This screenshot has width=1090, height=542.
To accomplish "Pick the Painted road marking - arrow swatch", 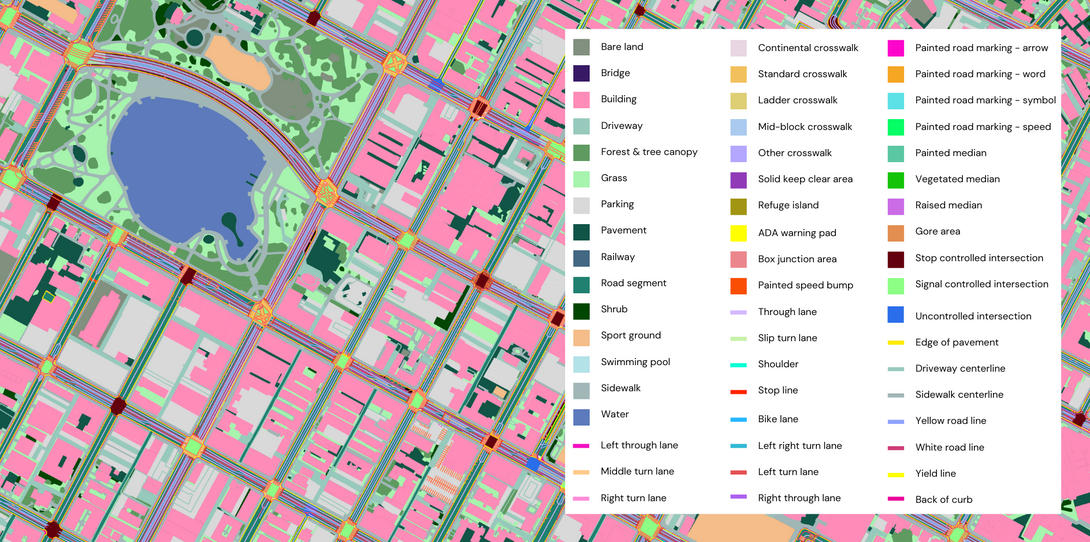I will [x=896, y=48].
